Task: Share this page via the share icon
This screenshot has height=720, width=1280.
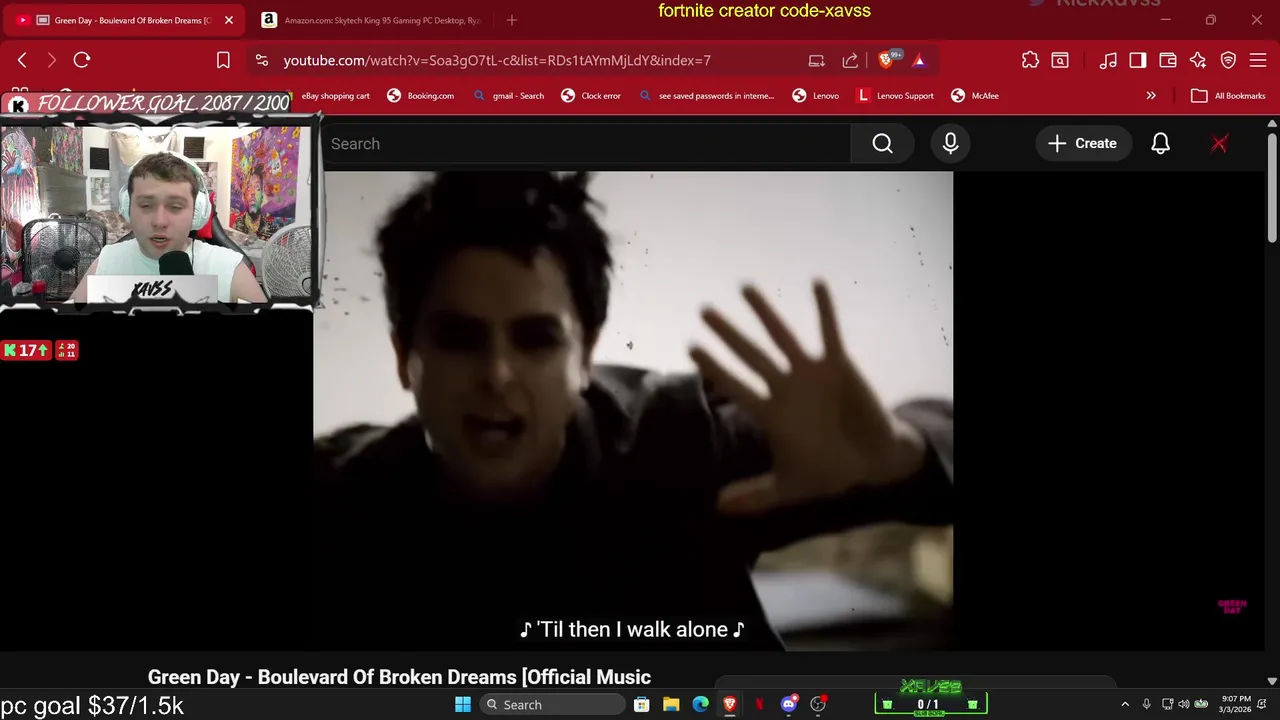Action: (850, 60)
